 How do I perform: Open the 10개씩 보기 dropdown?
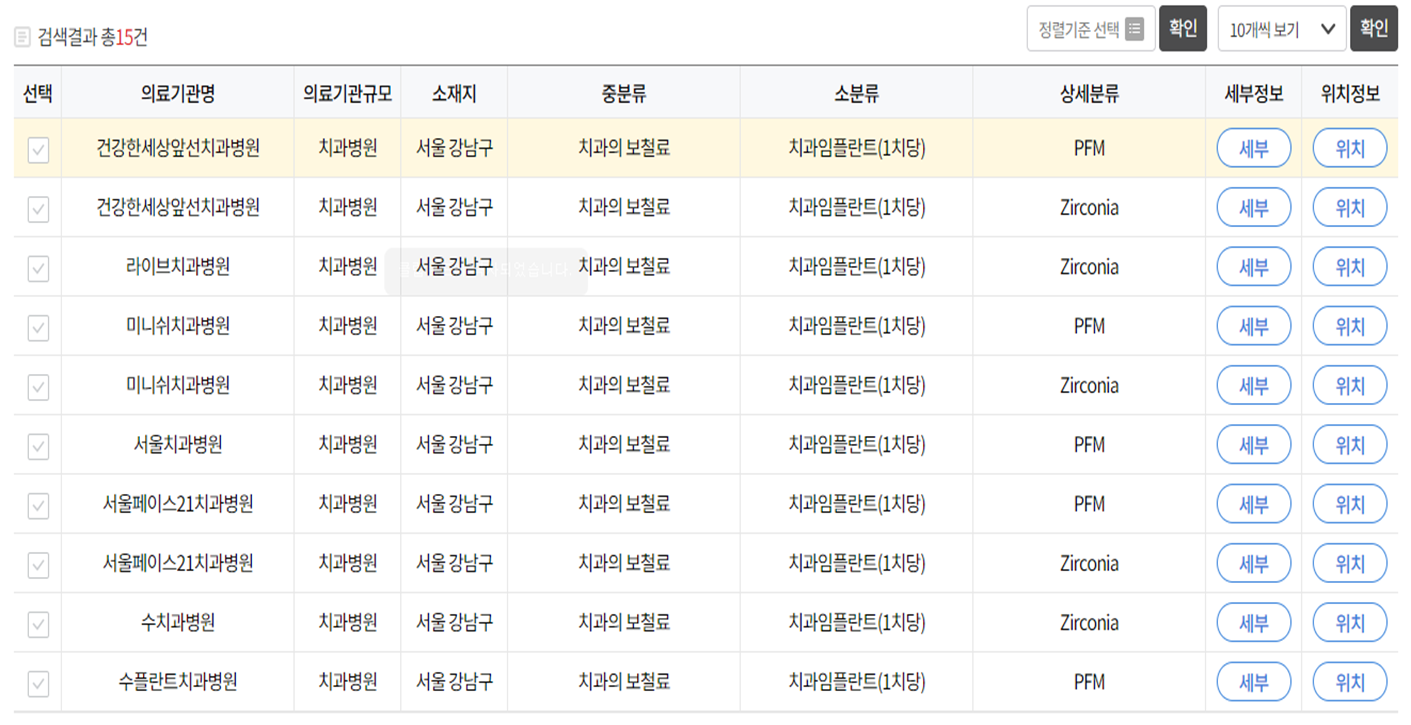[1282, 29]
